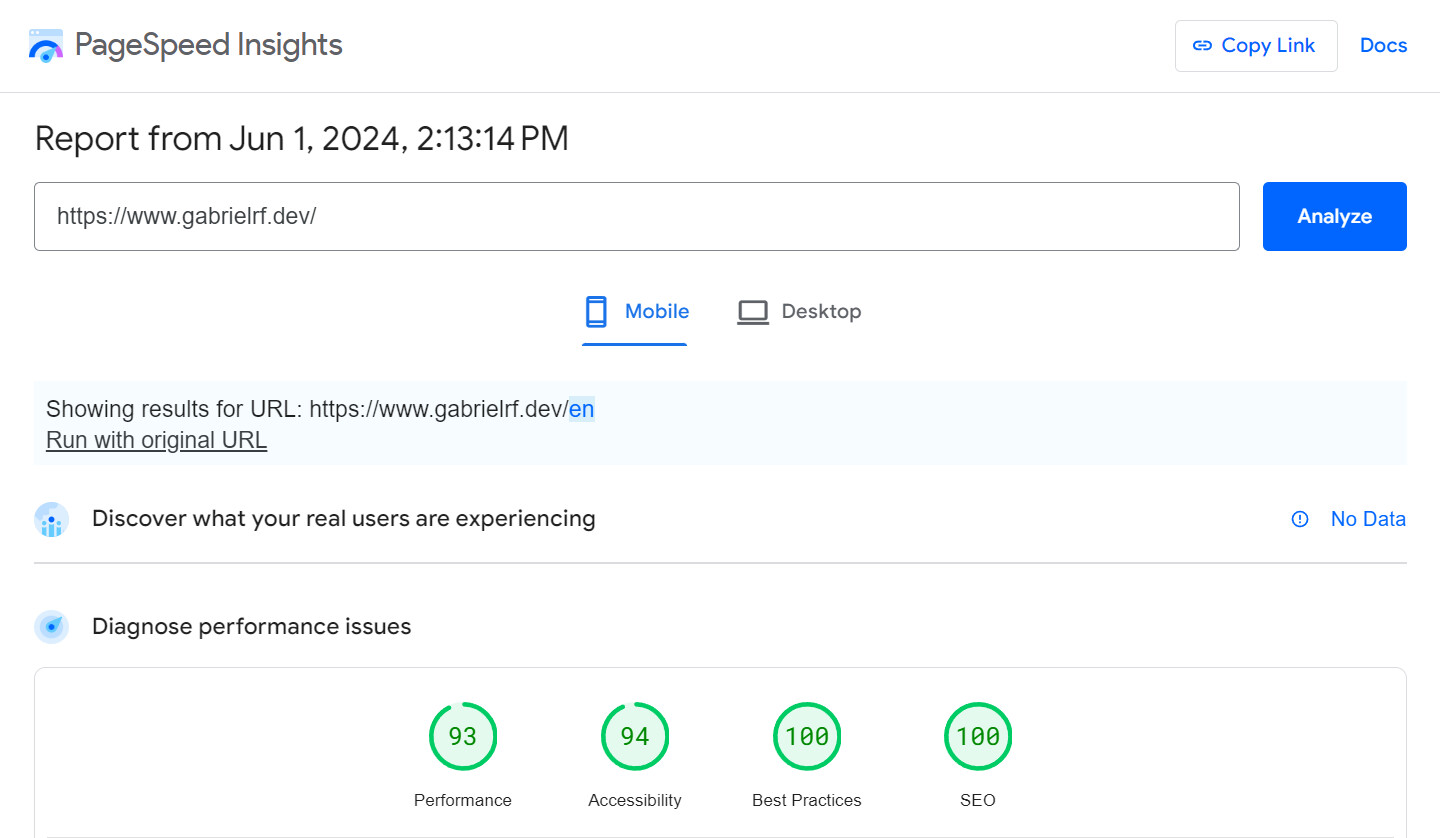Click the Diagnose performance issues radar icon
1440x838 pixels.
[x=51, y=627]
